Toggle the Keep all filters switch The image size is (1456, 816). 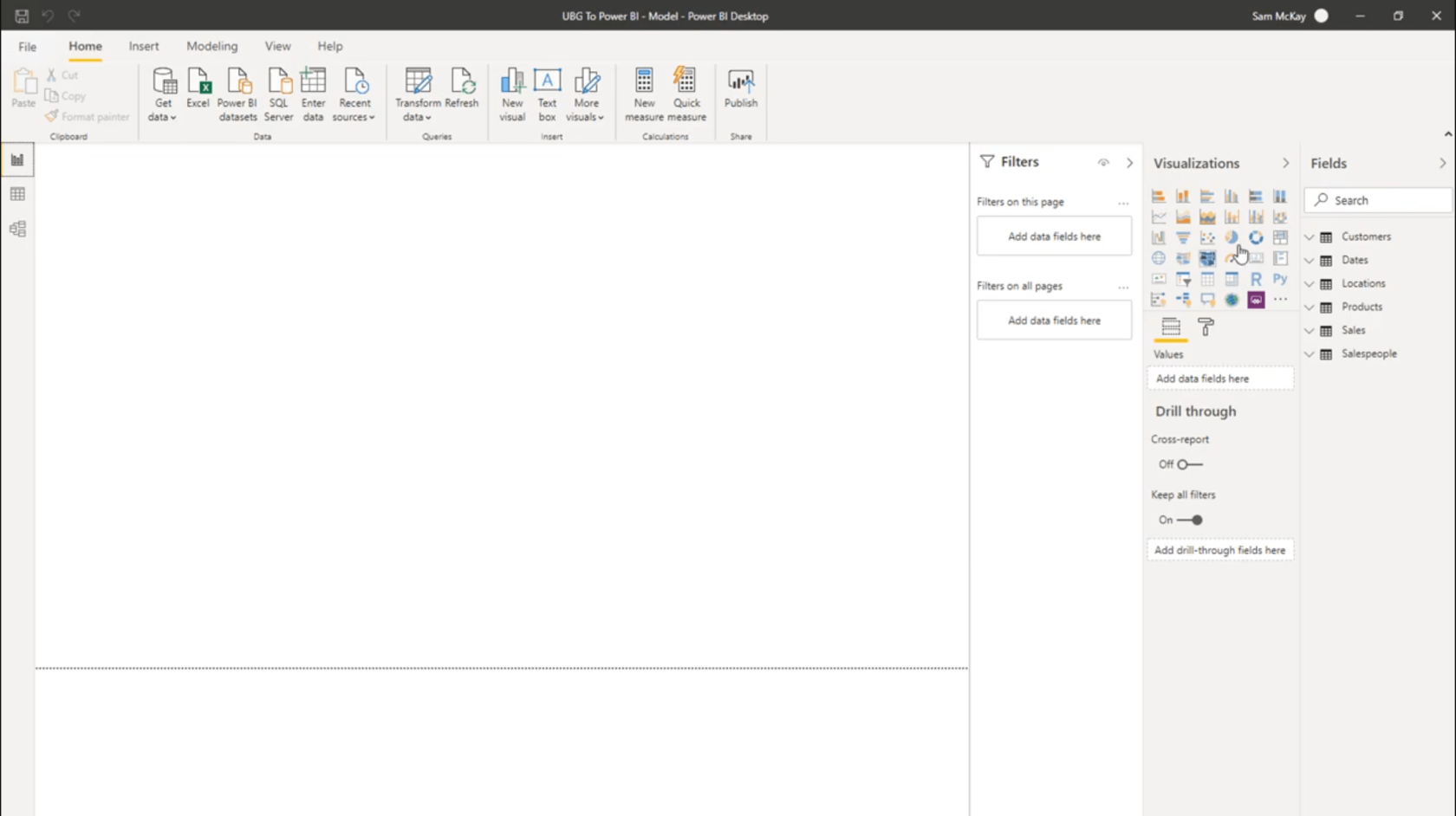pos(1190,520)
